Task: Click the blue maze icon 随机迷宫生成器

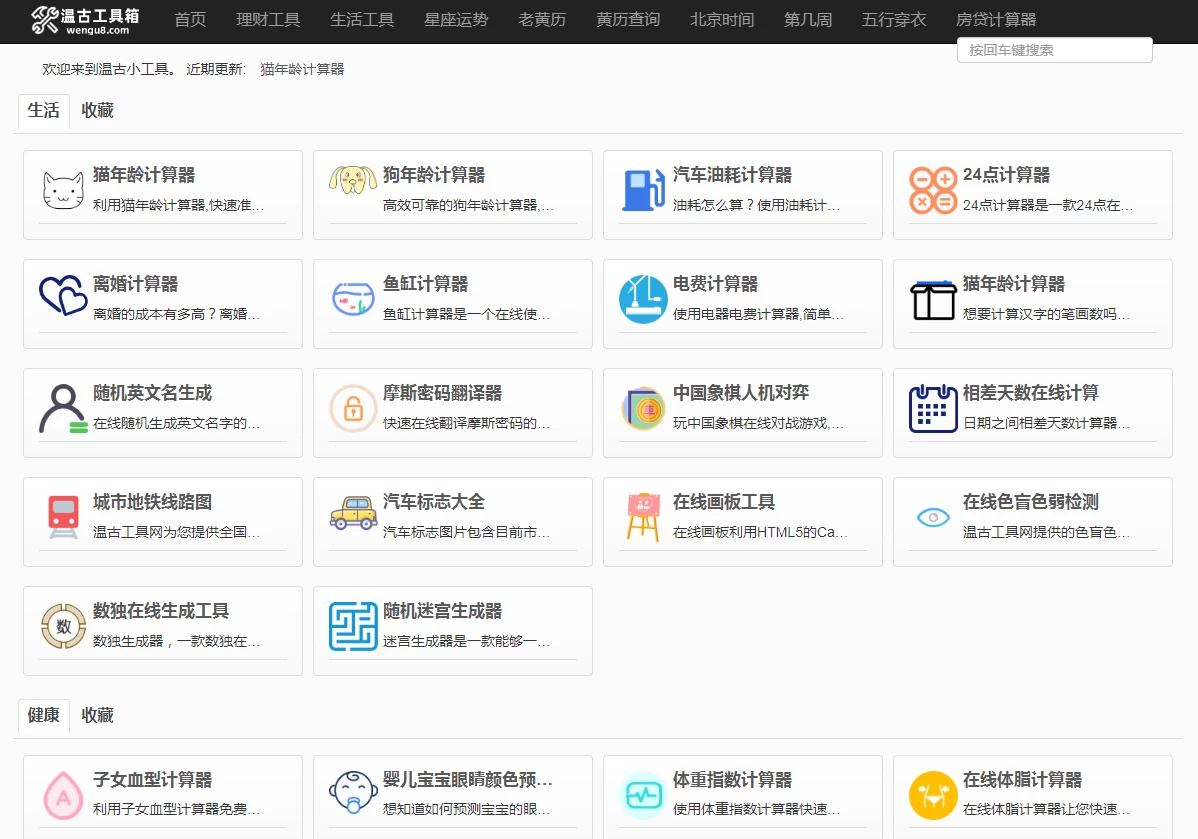Action: [x=353, y=626]
